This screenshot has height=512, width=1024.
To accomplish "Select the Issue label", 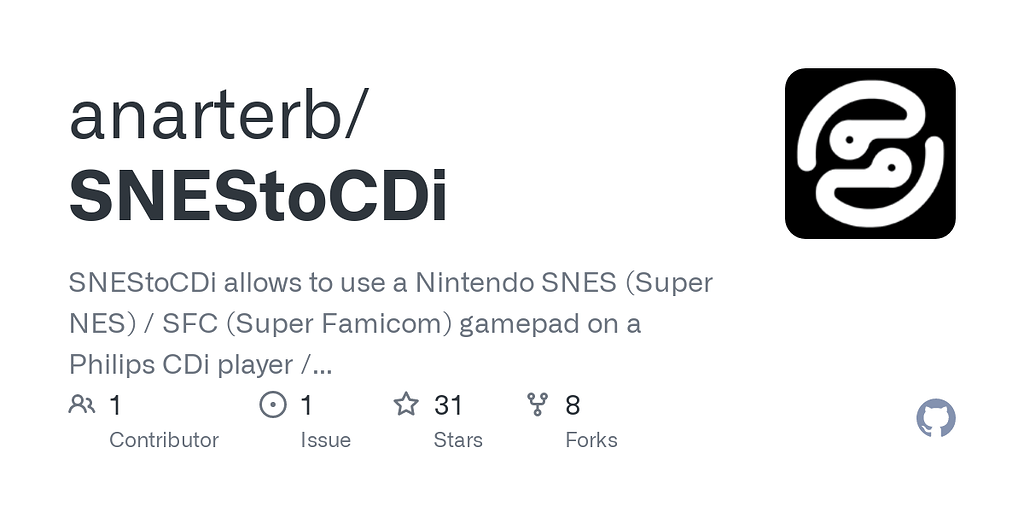I will (325, 440).
